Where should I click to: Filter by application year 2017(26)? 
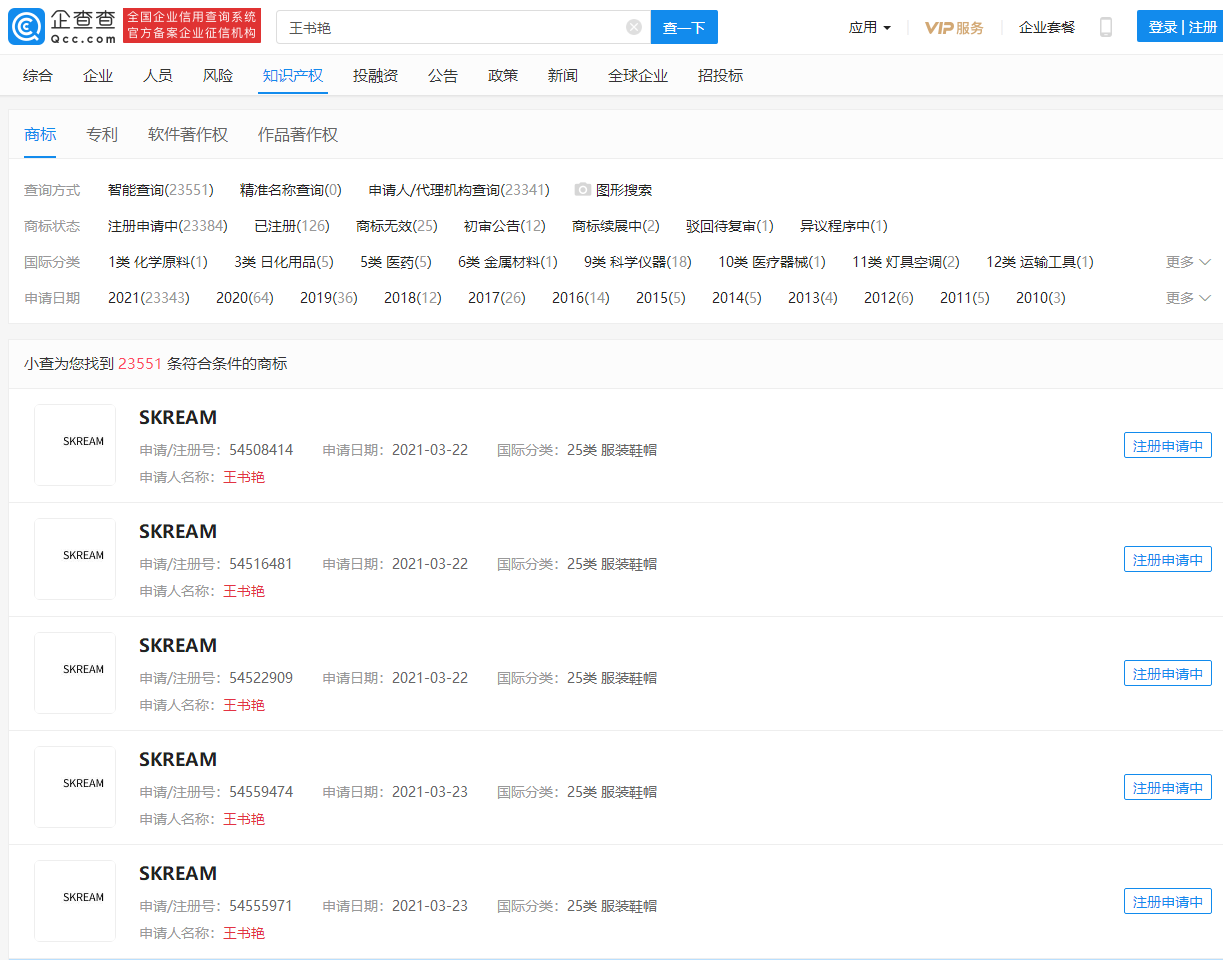click(x=497, y=298)
